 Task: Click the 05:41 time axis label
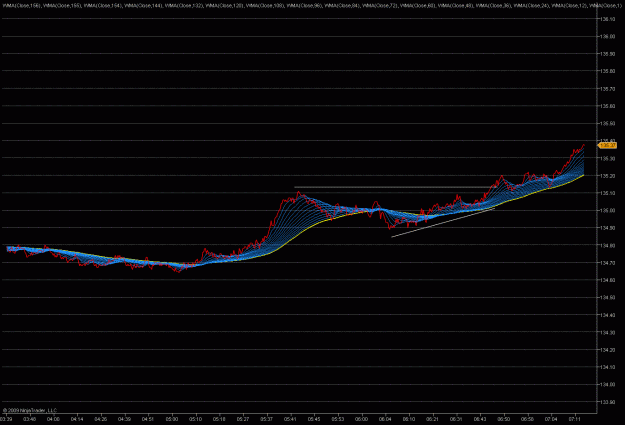[290, 419]
